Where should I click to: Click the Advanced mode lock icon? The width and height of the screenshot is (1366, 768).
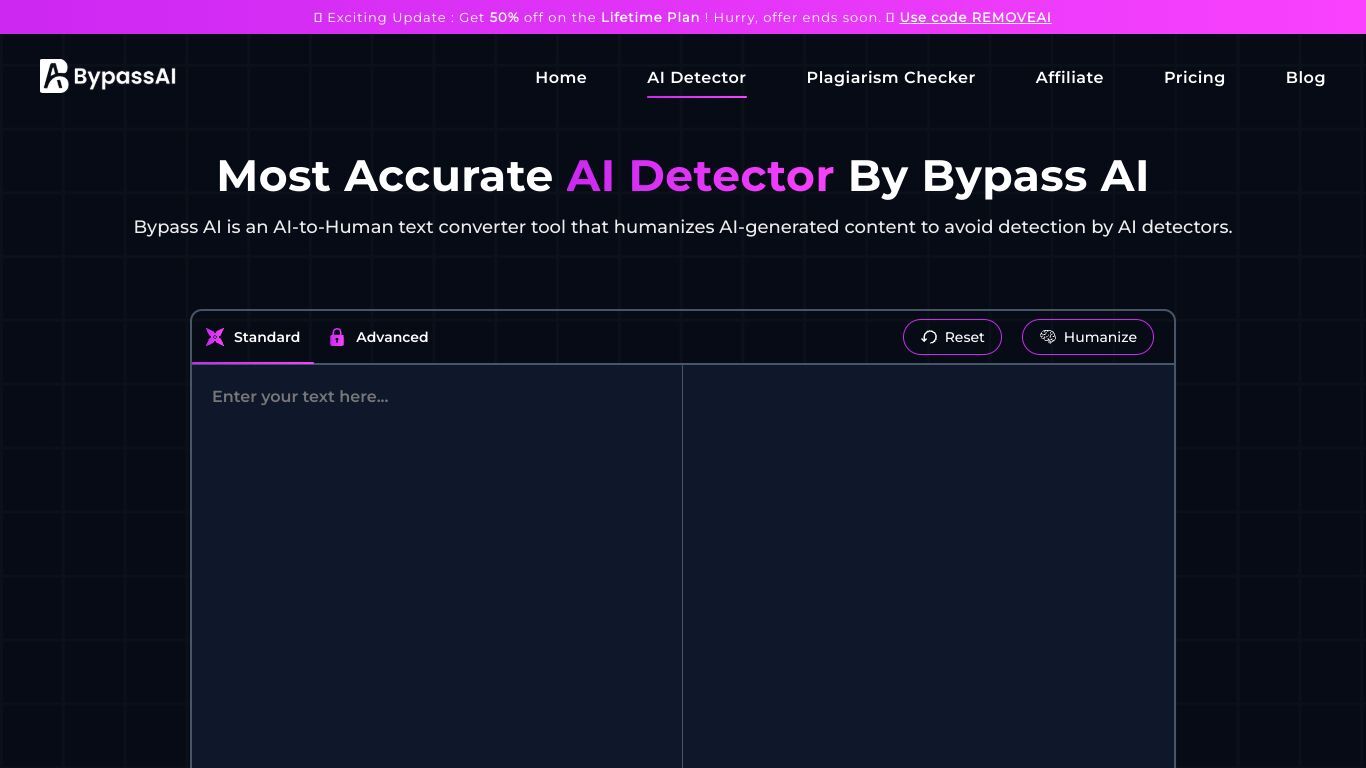[x=337, y=337]
